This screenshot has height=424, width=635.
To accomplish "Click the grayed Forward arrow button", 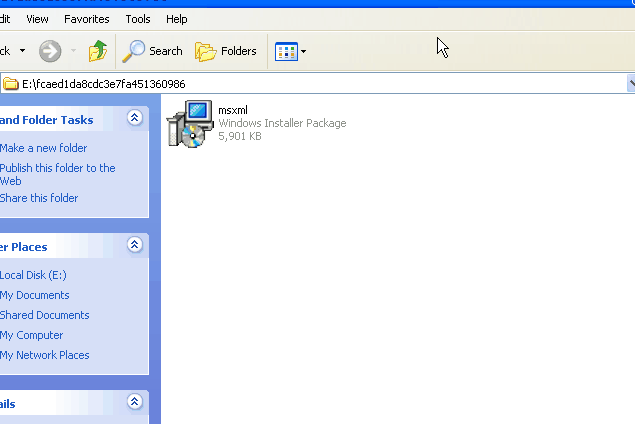I will (50, 51).
